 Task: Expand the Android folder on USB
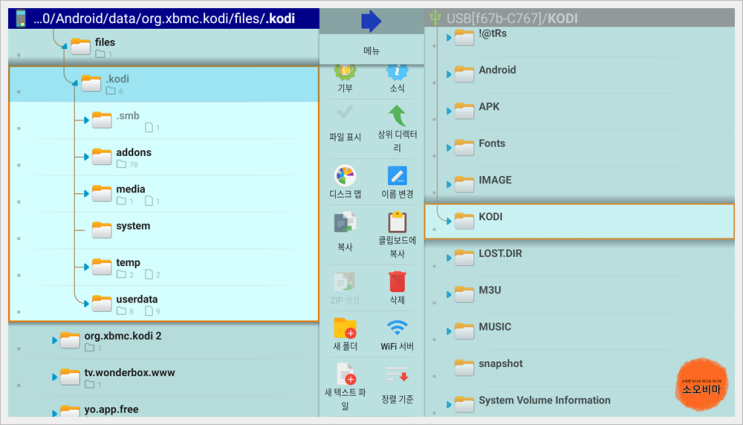coord(449,74)
